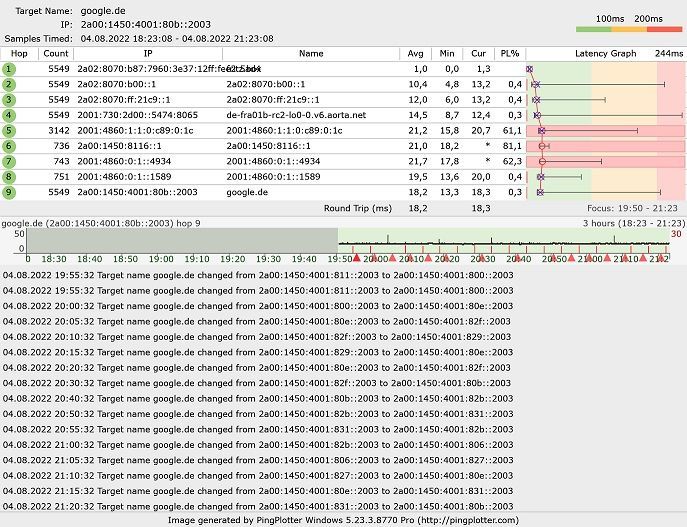687x527 pixels.
Task: Click the hop 3 green circle icon
Action: click(x=8, y=100)
